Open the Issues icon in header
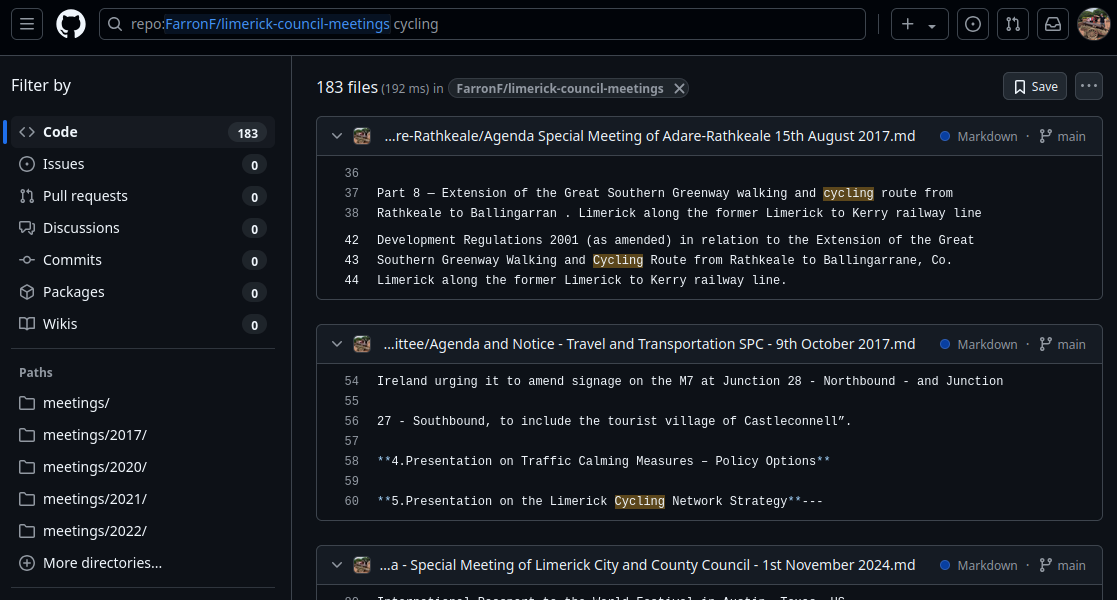The image size is (1117, 600). tap(972, 24)
